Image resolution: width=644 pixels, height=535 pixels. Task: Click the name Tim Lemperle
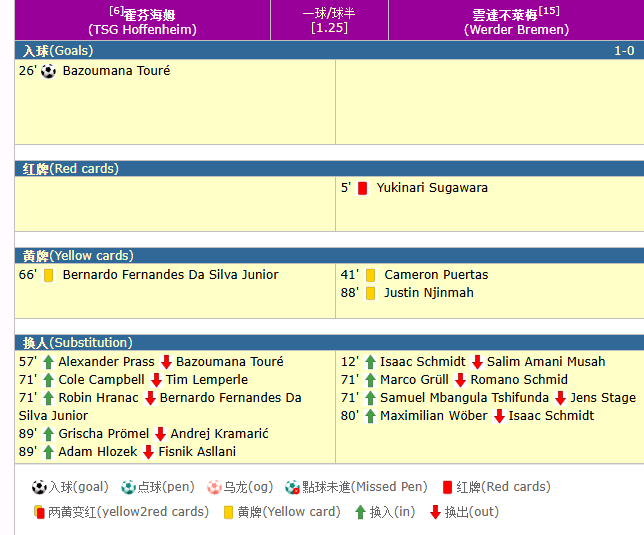coord(207,380)
